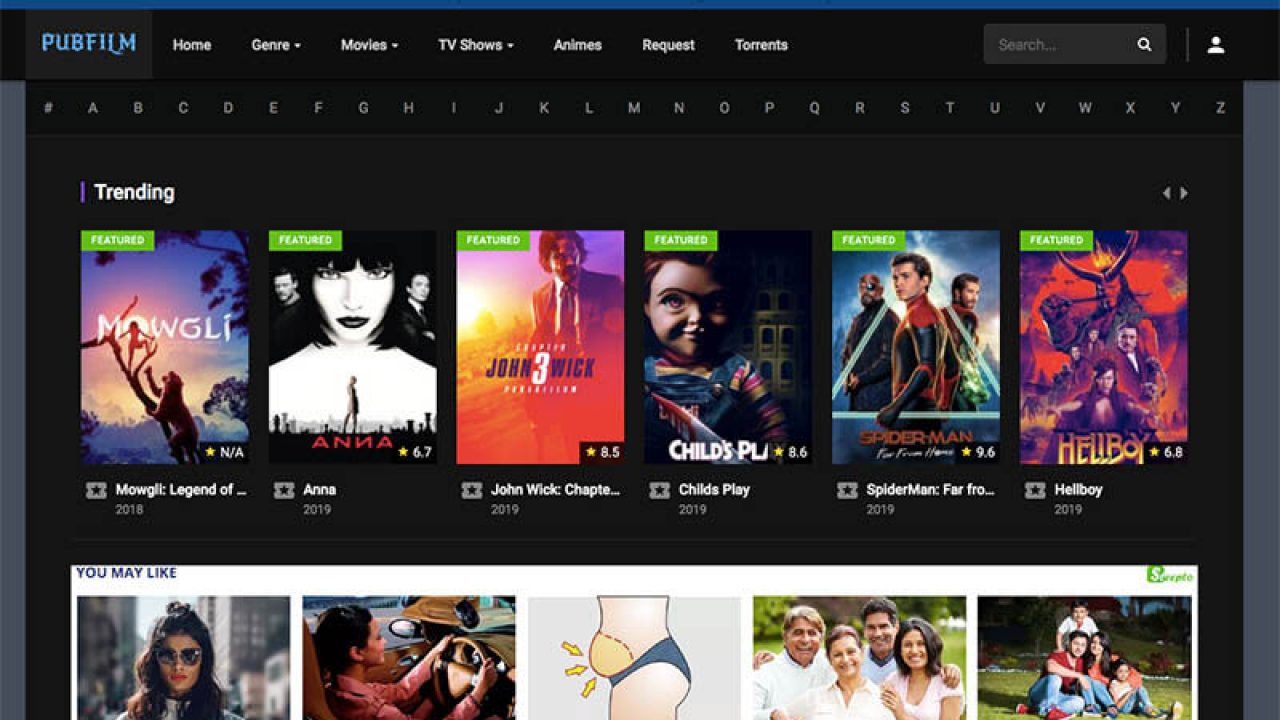
Task: Open Mowgli: Legend of... title link
Action: click(x=181, y=490)
